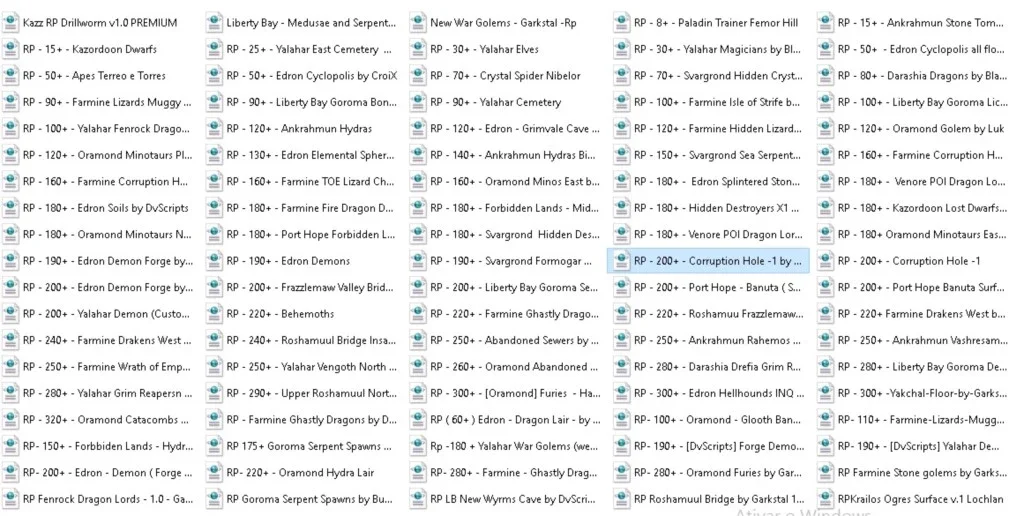Click RP - 100+ - Farmine Isle of Strife file name
This screenshot has width=1024, height=516.
pyautogui.click(x=716, y=102)
